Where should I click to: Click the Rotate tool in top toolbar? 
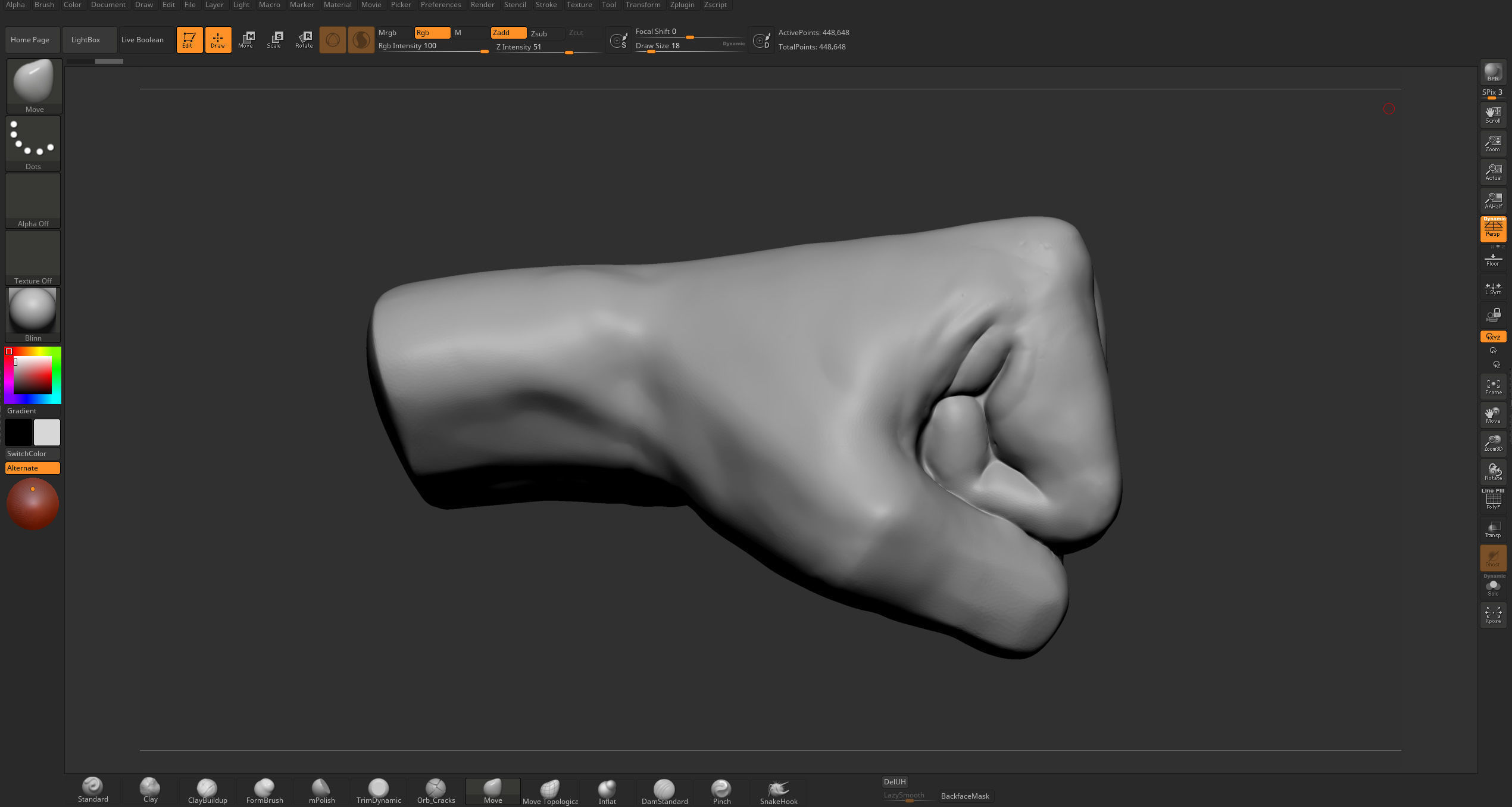[304, 39]
